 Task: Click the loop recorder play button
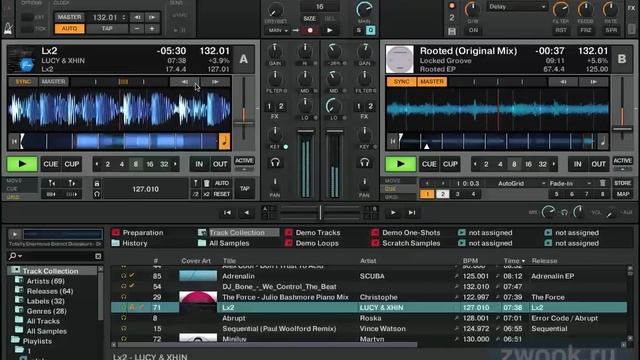[x=329, y=30]
